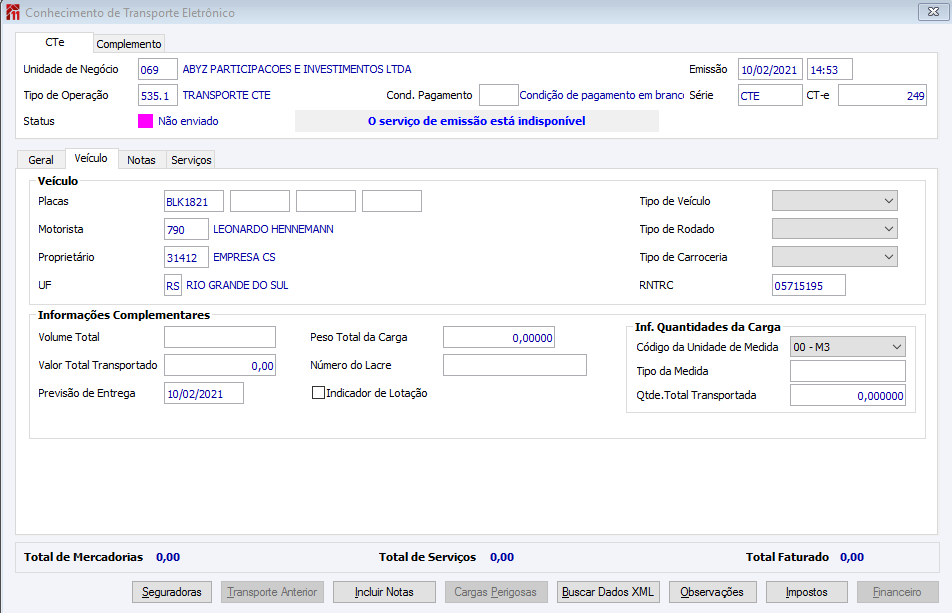Click the Motorista code field 790

[186, 229]
